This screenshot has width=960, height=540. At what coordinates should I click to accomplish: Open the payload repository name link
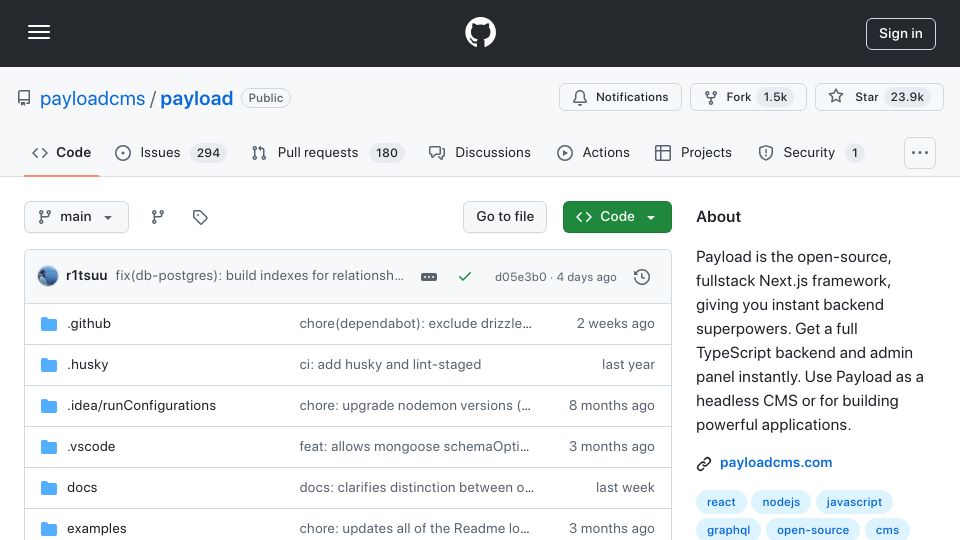[197, 98]
